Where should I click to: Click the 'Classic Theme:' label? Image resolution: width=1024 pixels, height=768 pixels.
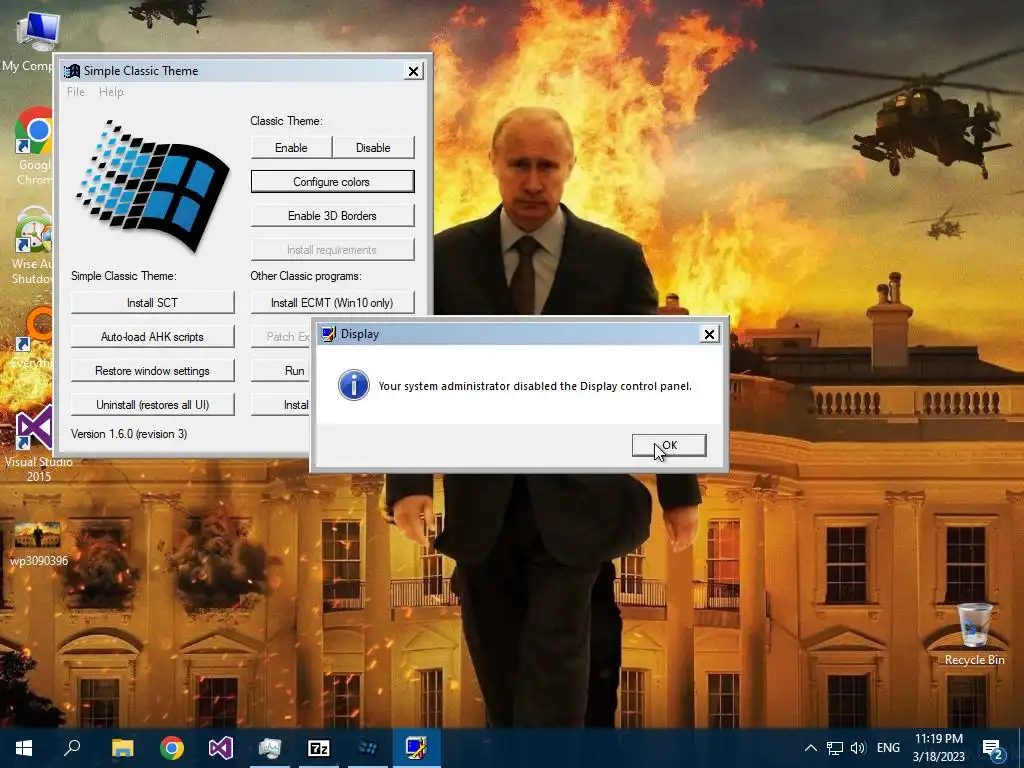point(286,121)
